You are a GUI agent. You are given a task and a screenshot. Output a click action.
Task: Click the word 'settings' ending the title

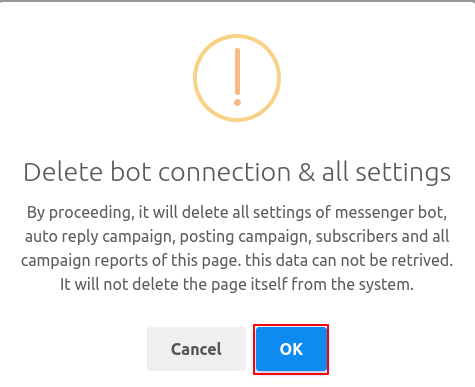(403, 174)
